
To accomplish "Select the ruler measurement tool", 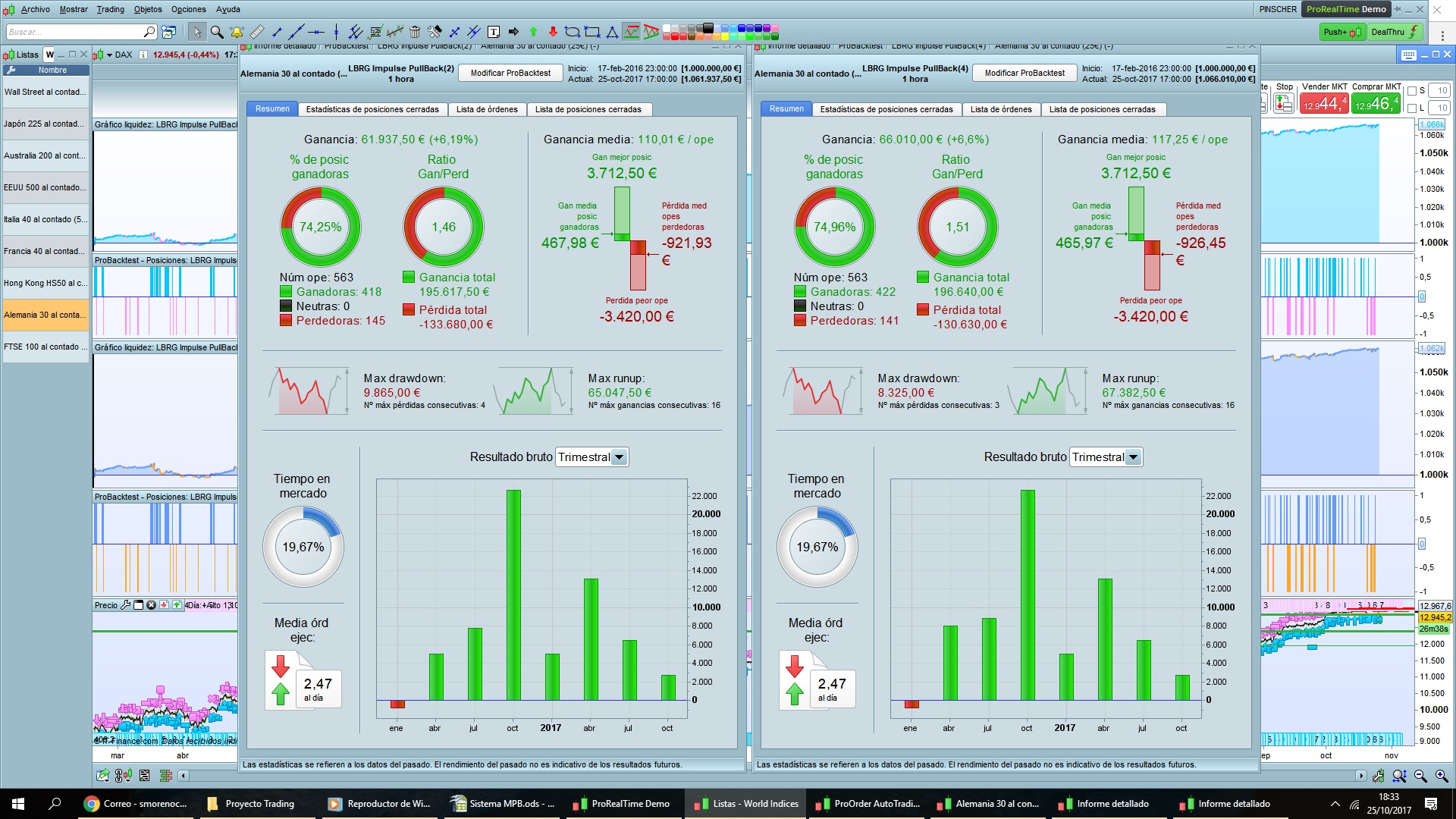I will click(257, 32).
